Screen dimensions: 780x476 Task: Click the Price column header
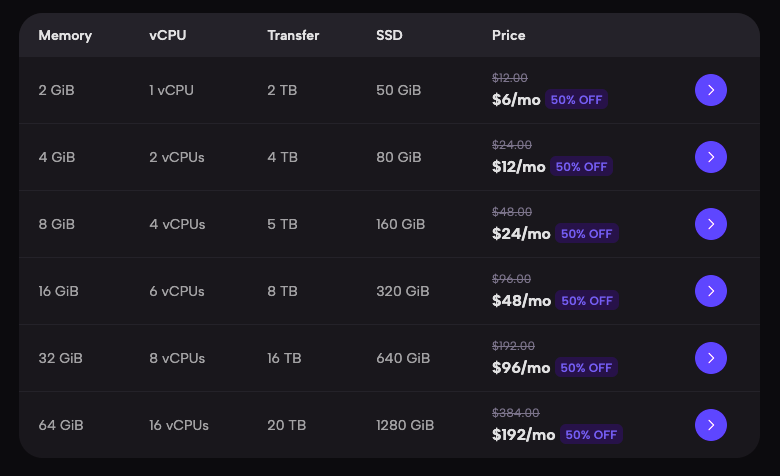(x=508, y=36)
